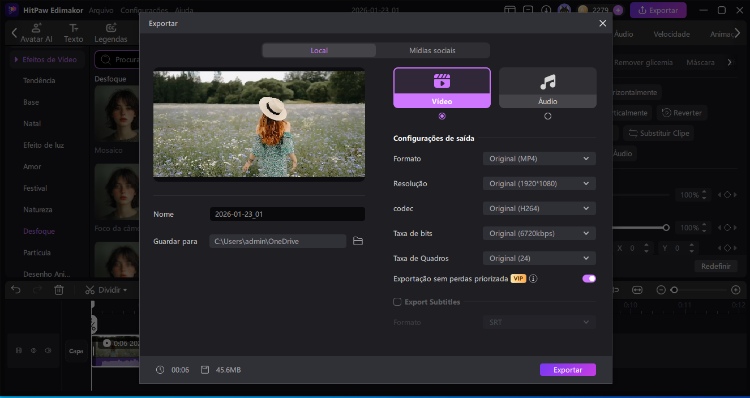This screenshot has height=398, width=750.
Task: Select the Video export type card
Action: coord(441,88)
